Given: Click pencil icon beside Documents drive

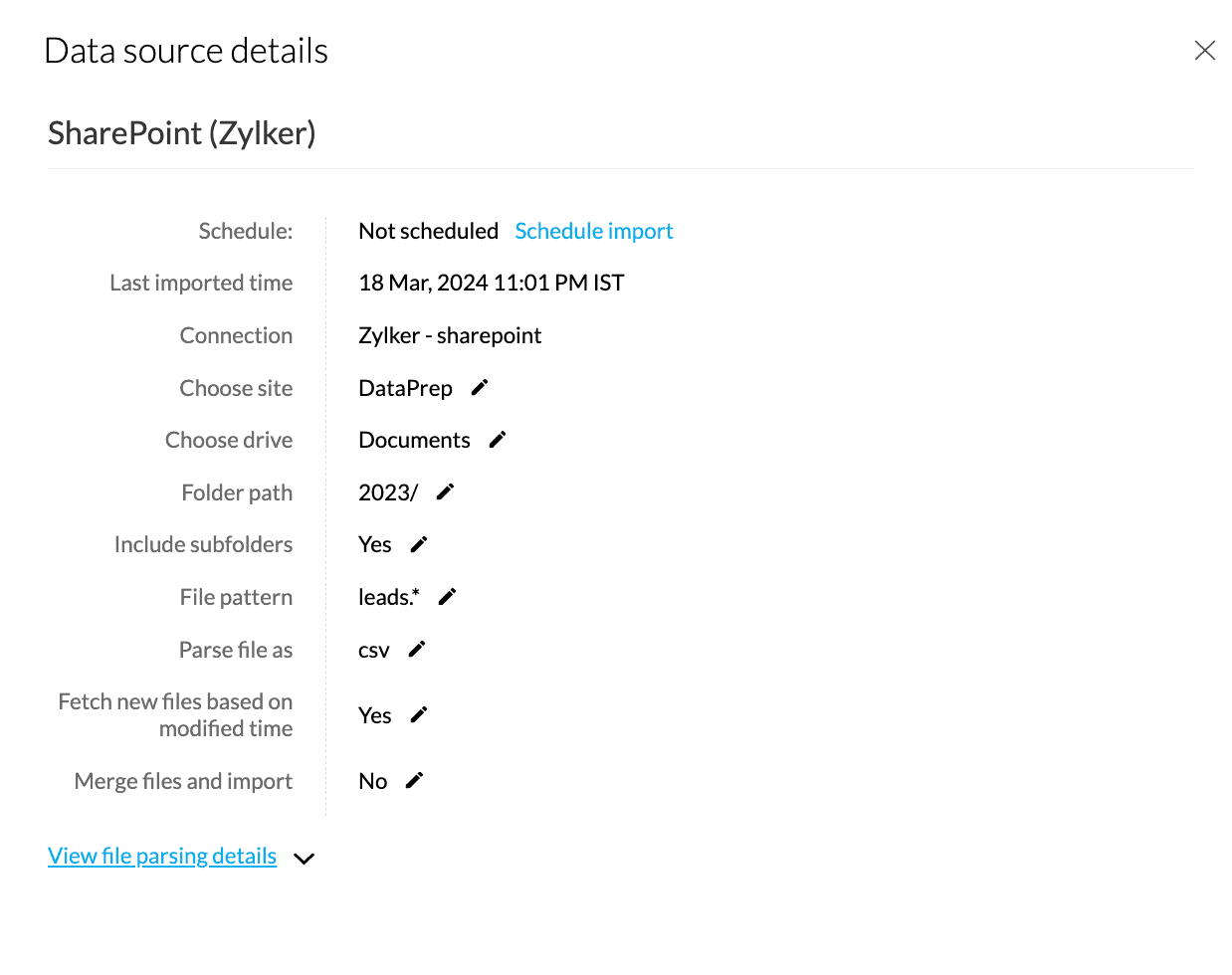Looking at the screenshot, I should click(x=498, y=440).
